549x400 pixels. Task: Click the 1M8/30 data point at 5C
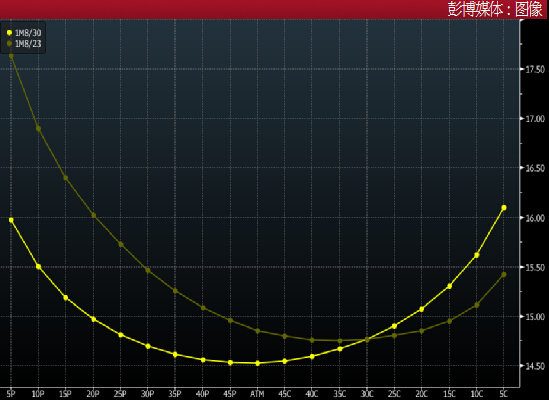[504, 208]
